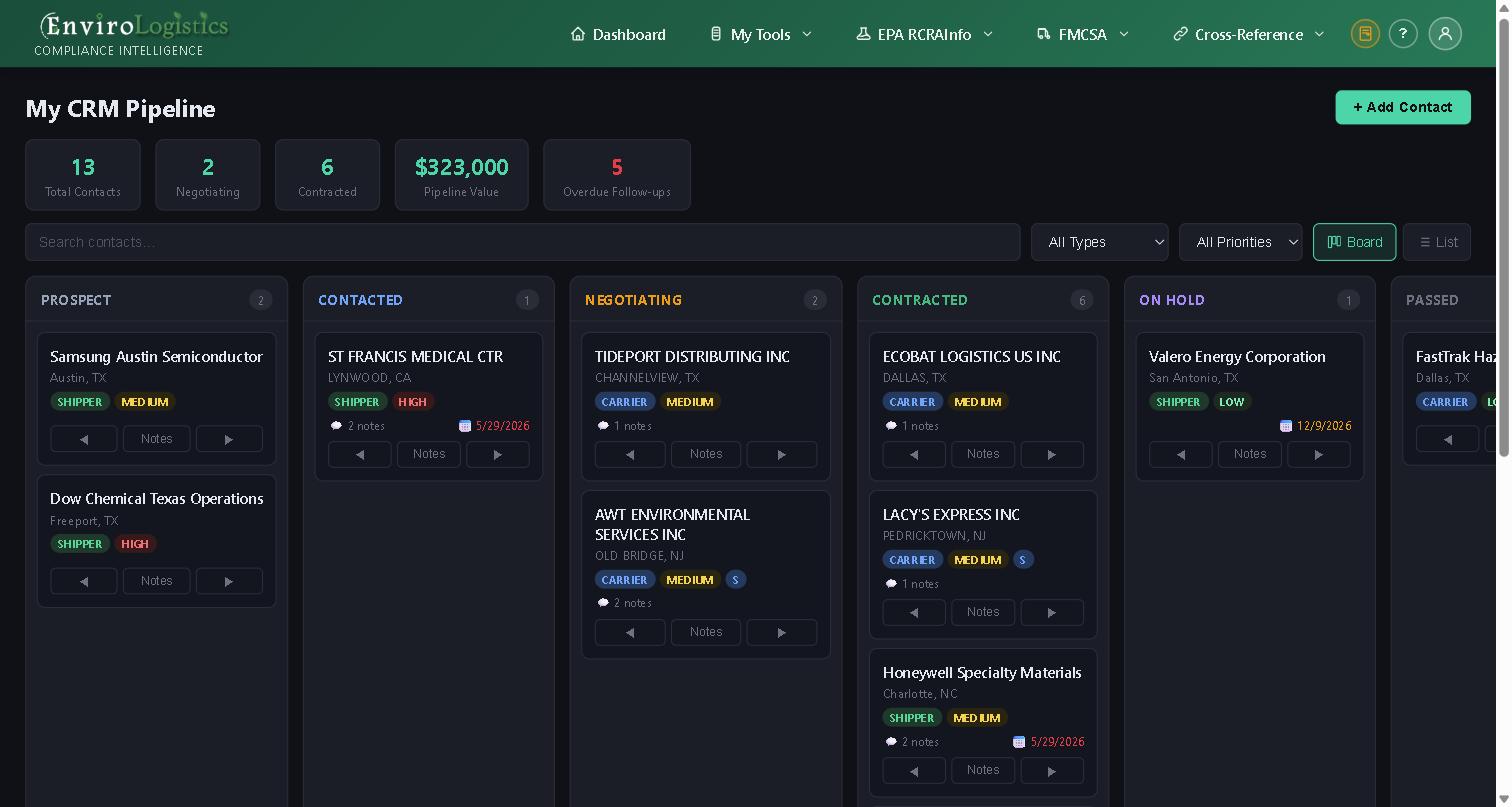
Task: Move ST FRANCIS MEDICAL CTR card left
Action: (360, 454)
